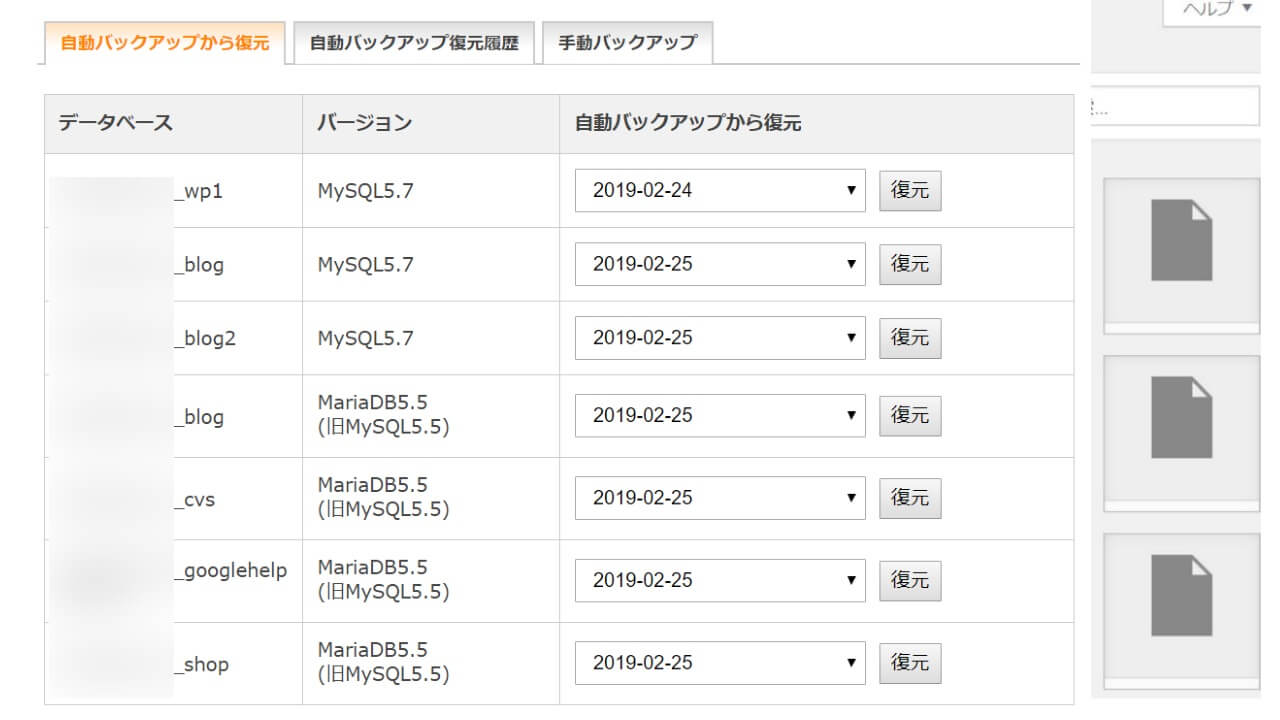Expand backup date dropdown for _wp1 database
Image resolution: width=1280 pixels, height=720 pixels.
point(719,190)
